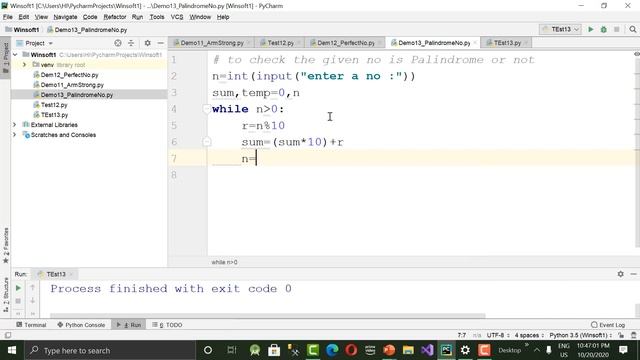Click the 7:7 cursor position indicator

pos(462,335)
